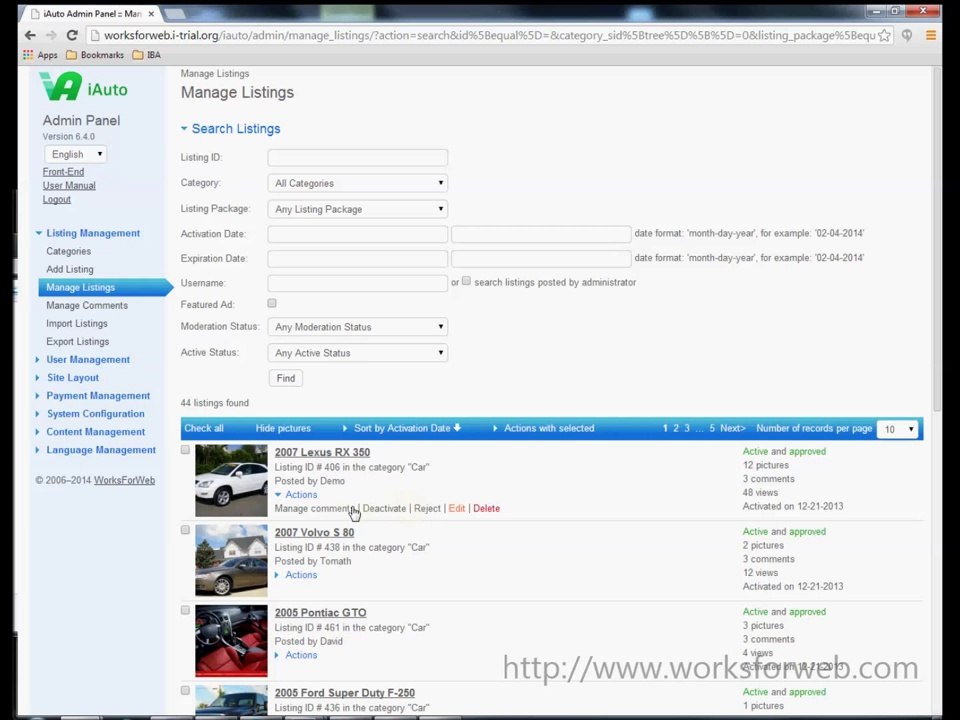Focus the Listing ID input field
This screenshot has width=960, height=720.
click(358, 157)
